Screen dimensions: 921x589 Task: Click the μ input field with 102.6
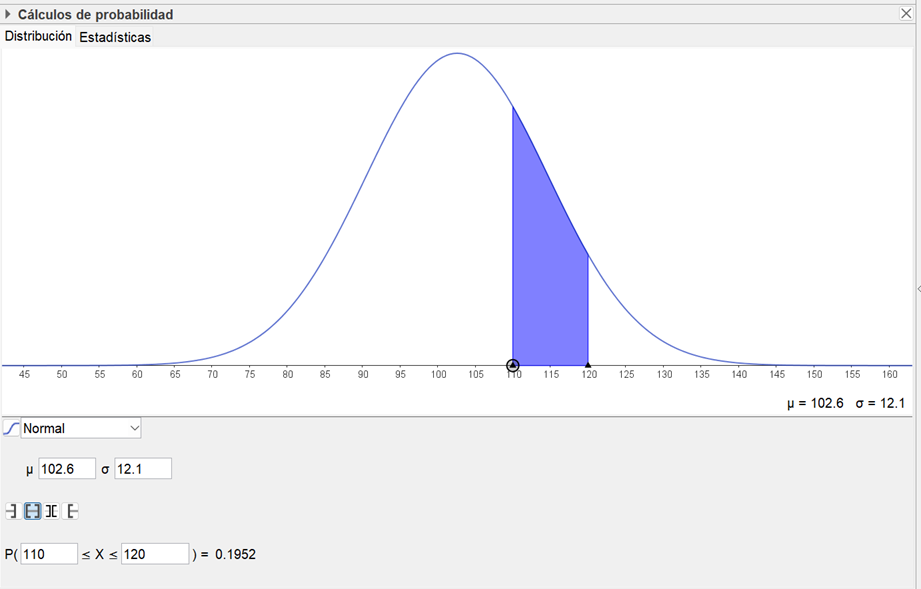pos(67,469)
